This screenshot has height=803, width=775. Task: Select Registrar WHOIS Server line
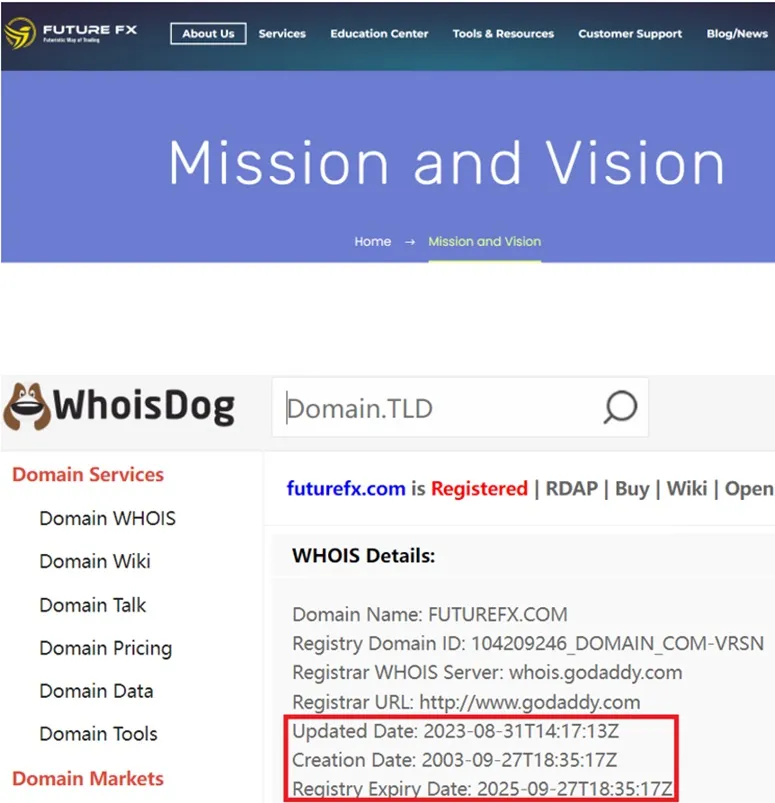pos(487,672)
